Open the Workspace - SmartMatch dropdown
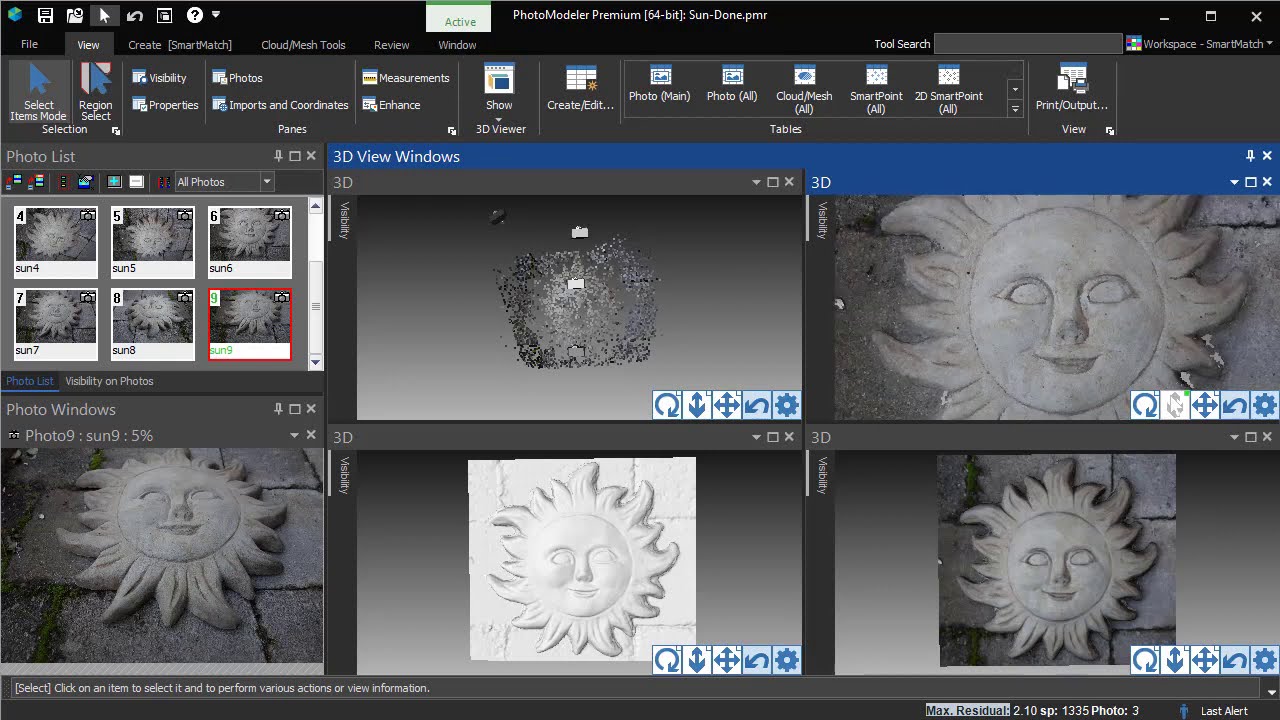This screenshot has height=720, width=1280. [1200, 44]
